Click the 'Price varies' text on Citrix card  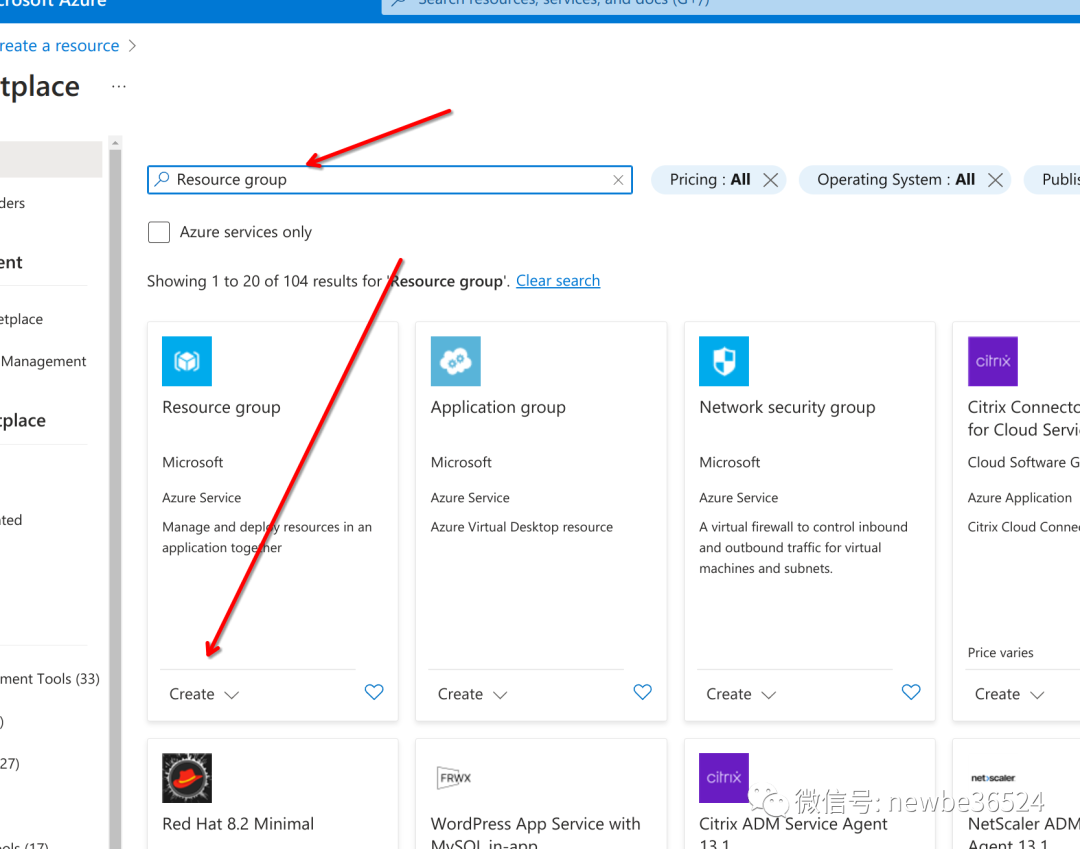1000,653
